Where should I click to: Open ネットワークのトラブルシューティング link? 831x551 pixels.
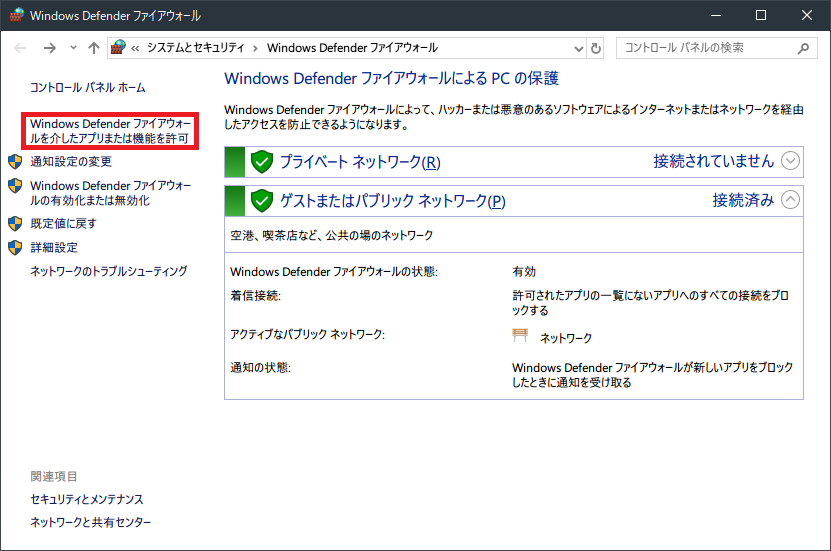(x=109, y=271)
